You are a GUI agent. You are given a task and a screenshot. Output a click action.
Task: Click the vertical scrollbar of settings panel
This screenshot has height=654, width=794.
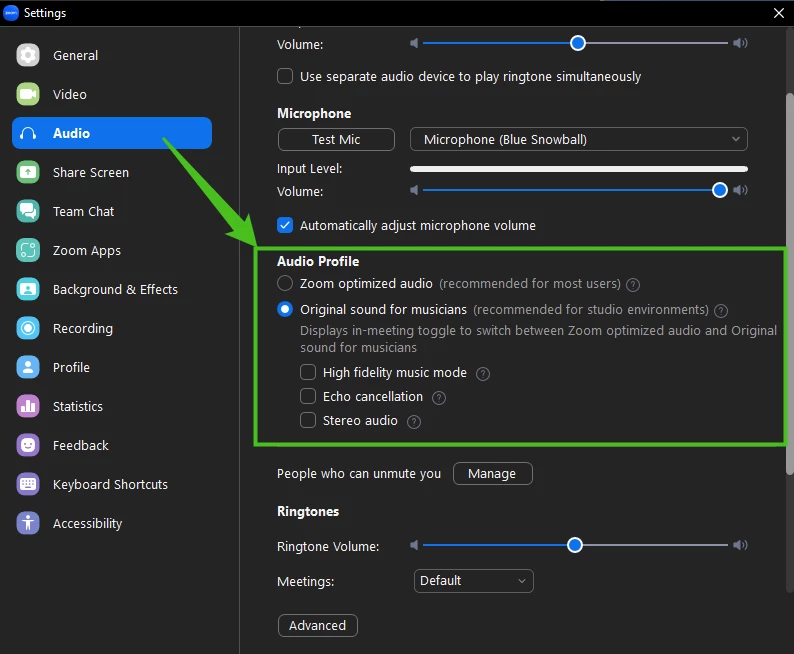pyautogui.click(x=789, y=283)
